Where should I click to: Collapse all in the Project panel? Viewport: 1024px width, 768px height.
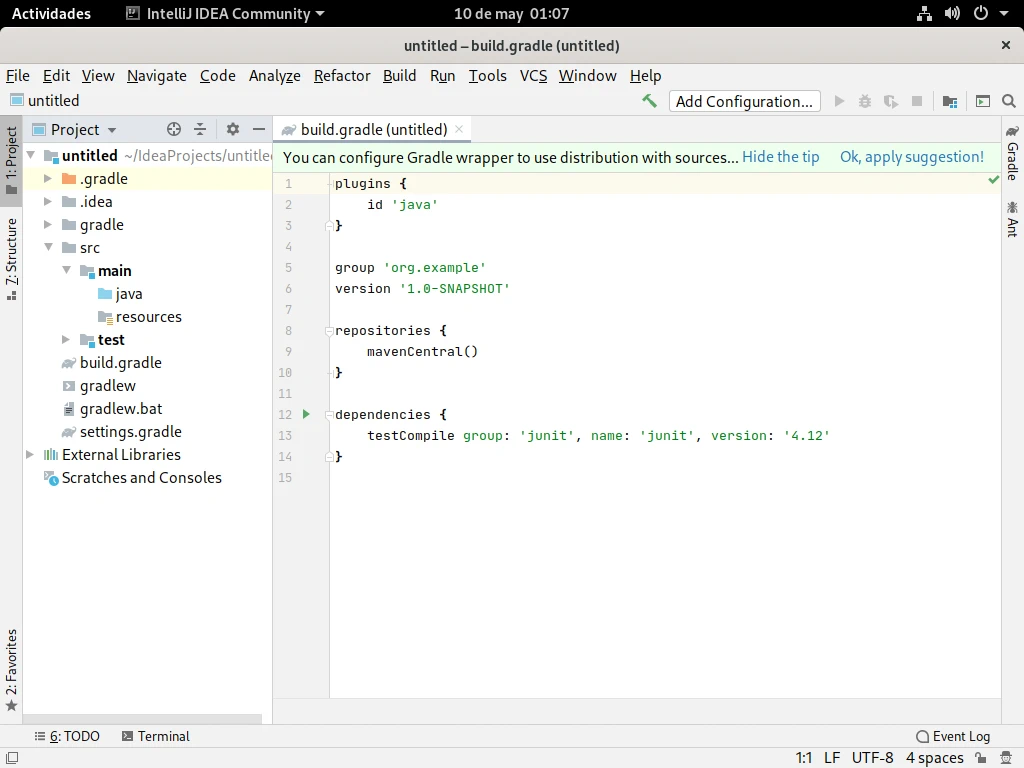[x=200, y=129]
